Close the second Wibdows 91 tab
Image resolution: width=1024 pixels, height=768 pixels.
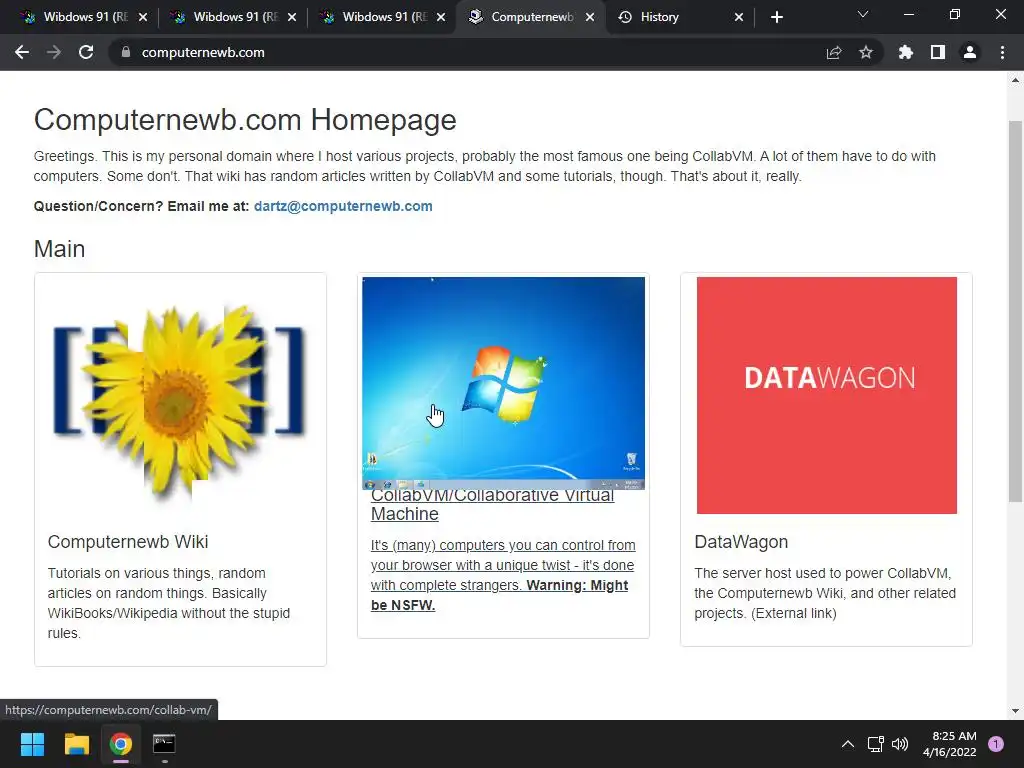coord(292,17)
